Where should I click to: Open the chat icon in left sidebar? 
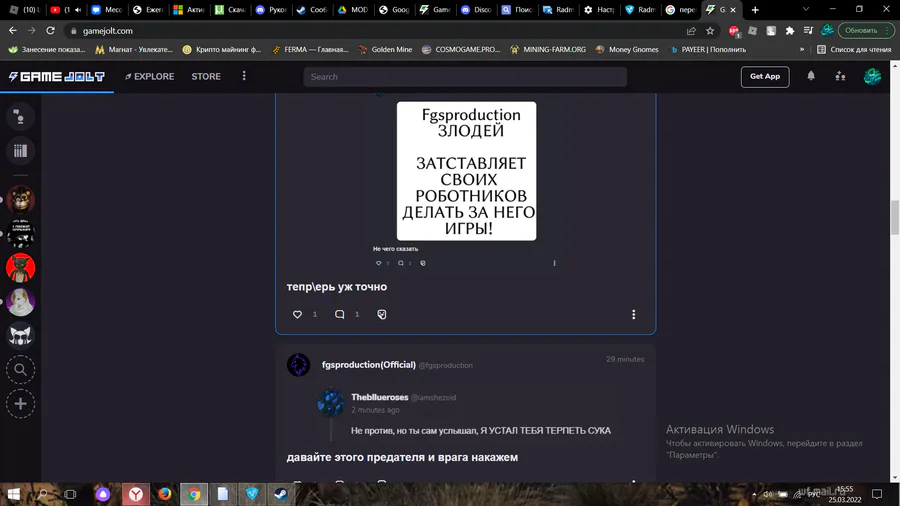20,117
